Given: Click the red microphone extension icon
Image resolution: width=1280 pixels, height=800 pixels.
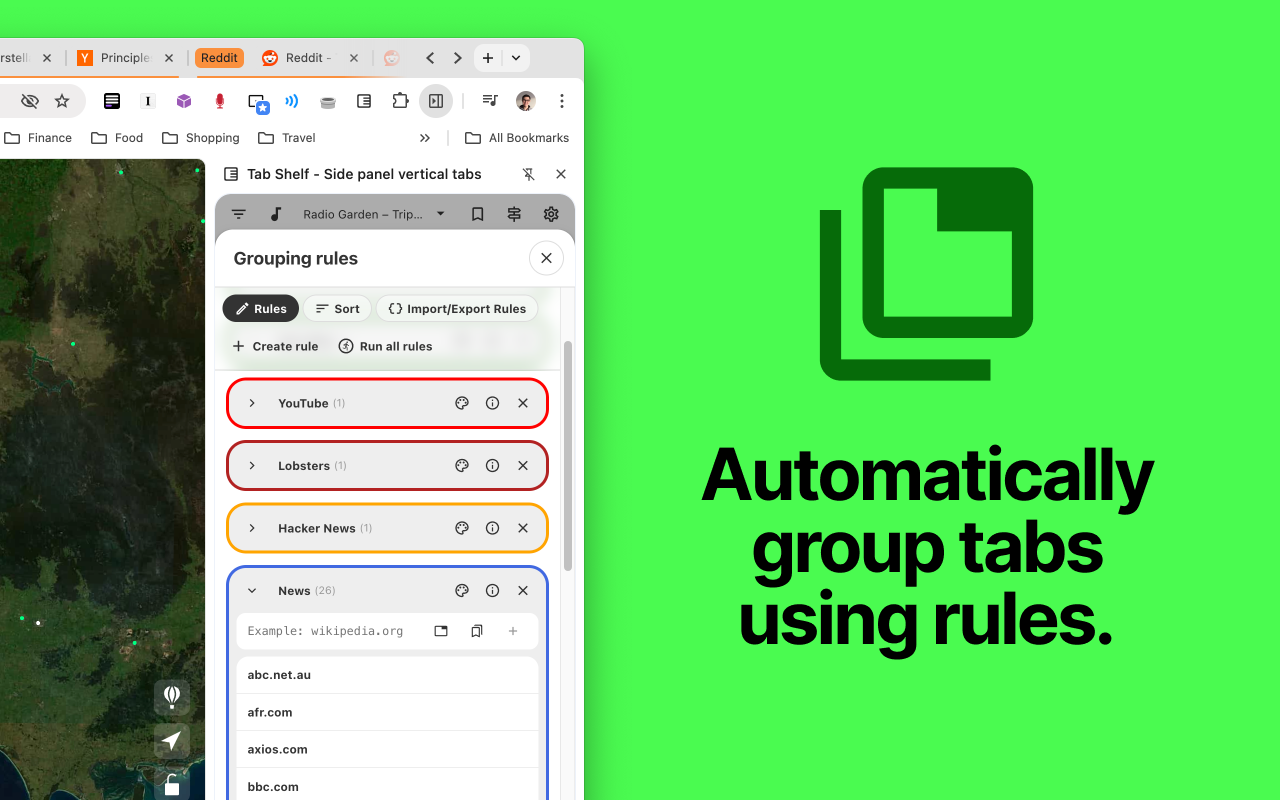Looking at the screenshot, I should click(x=220, y=101).
